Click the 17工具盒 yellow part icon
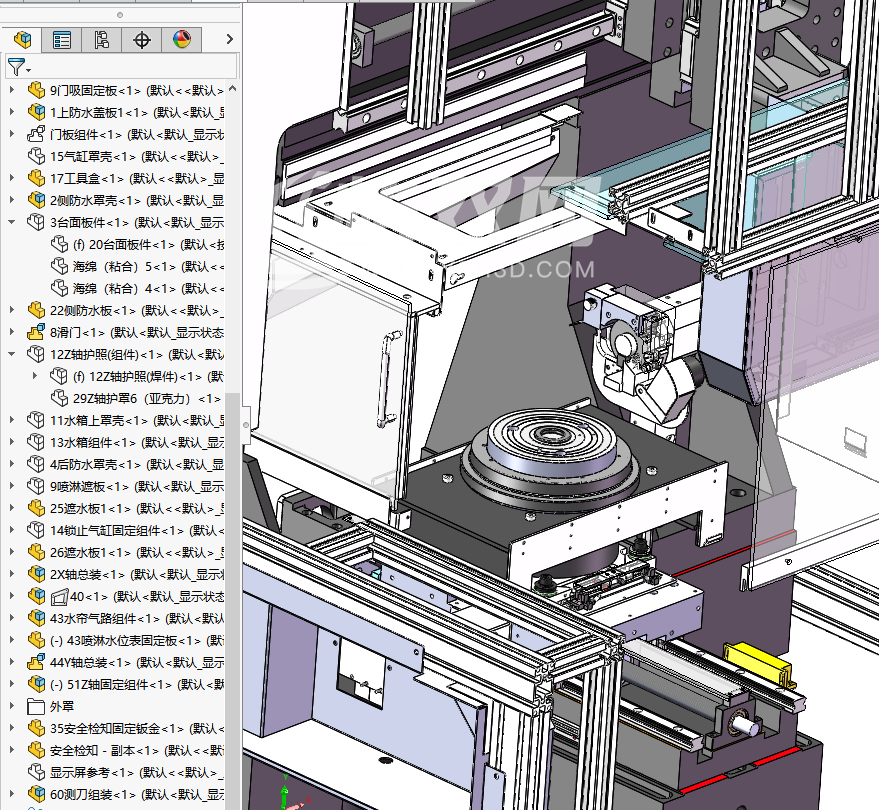Viewport: 879px width, 810px height. point(36,179)
